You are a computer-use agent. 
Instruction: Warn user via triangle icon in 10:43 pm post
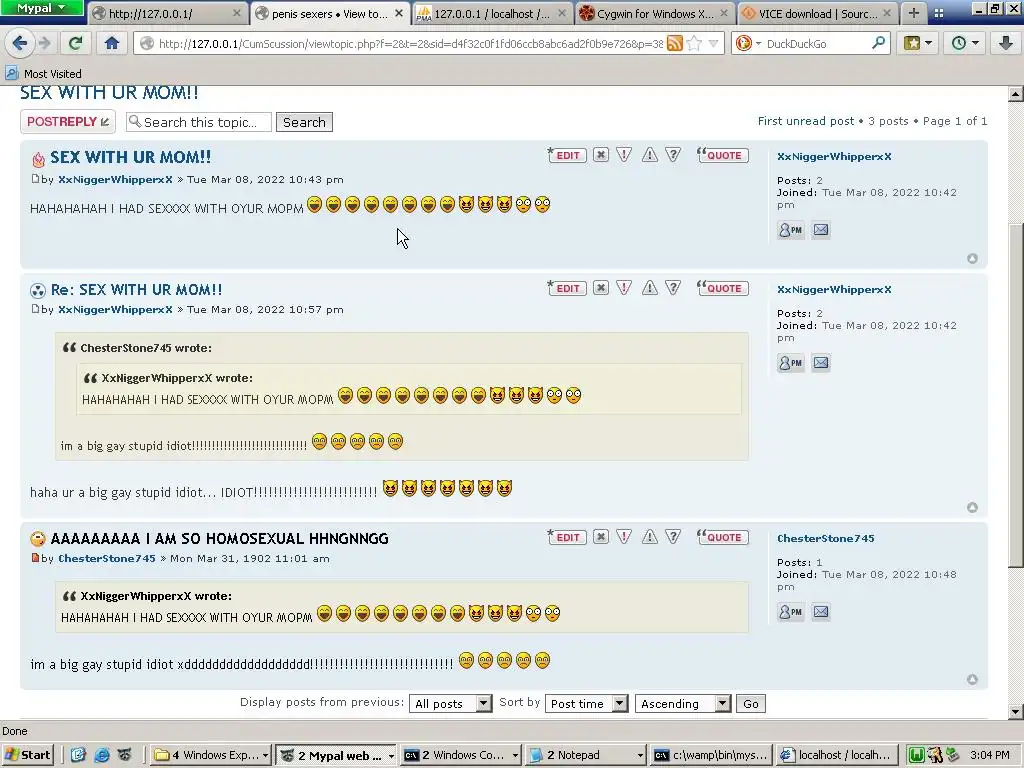coord(649,155)
